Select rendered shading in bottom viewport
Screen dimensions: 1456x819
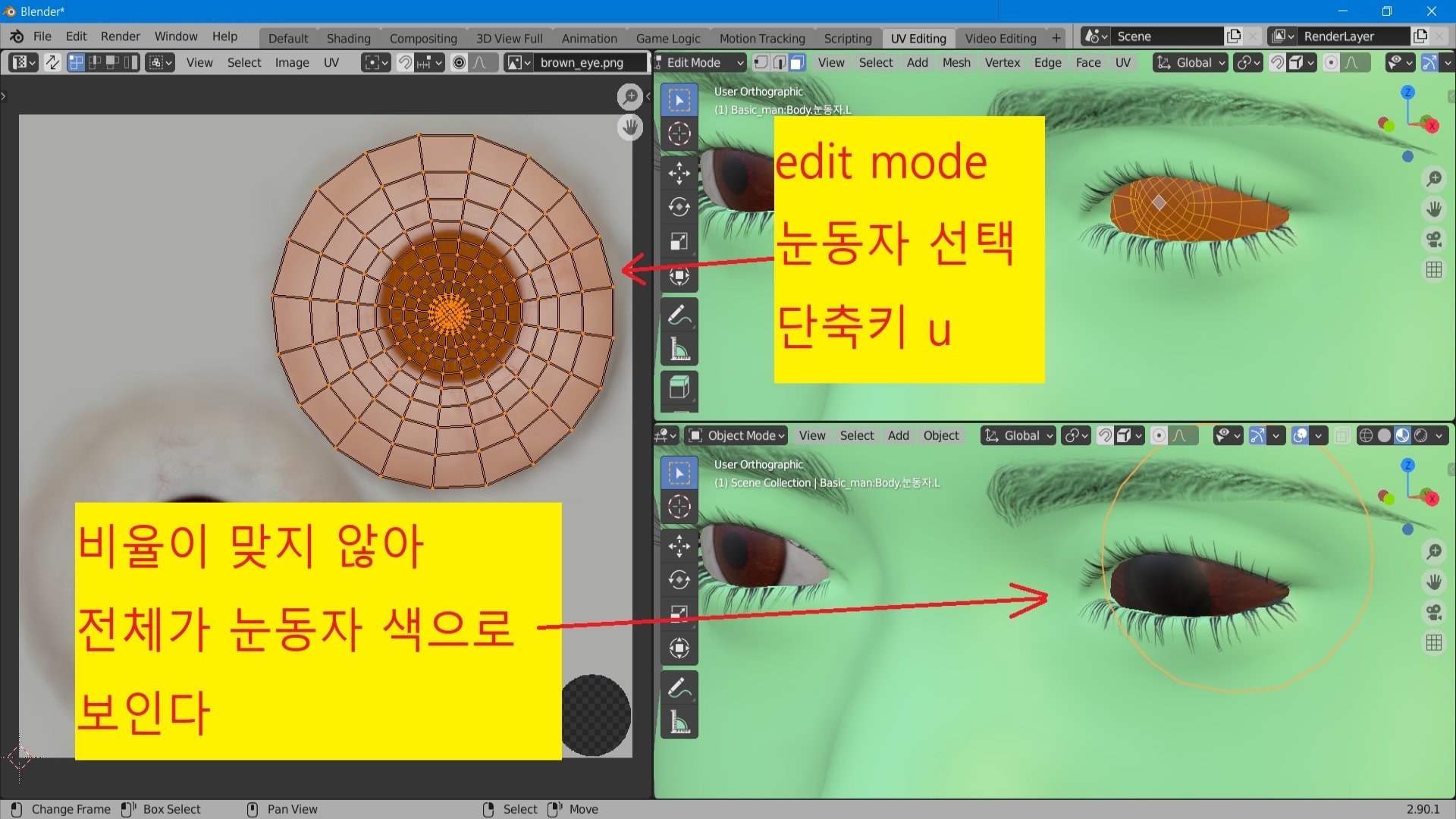click(x=1420, y=435)
